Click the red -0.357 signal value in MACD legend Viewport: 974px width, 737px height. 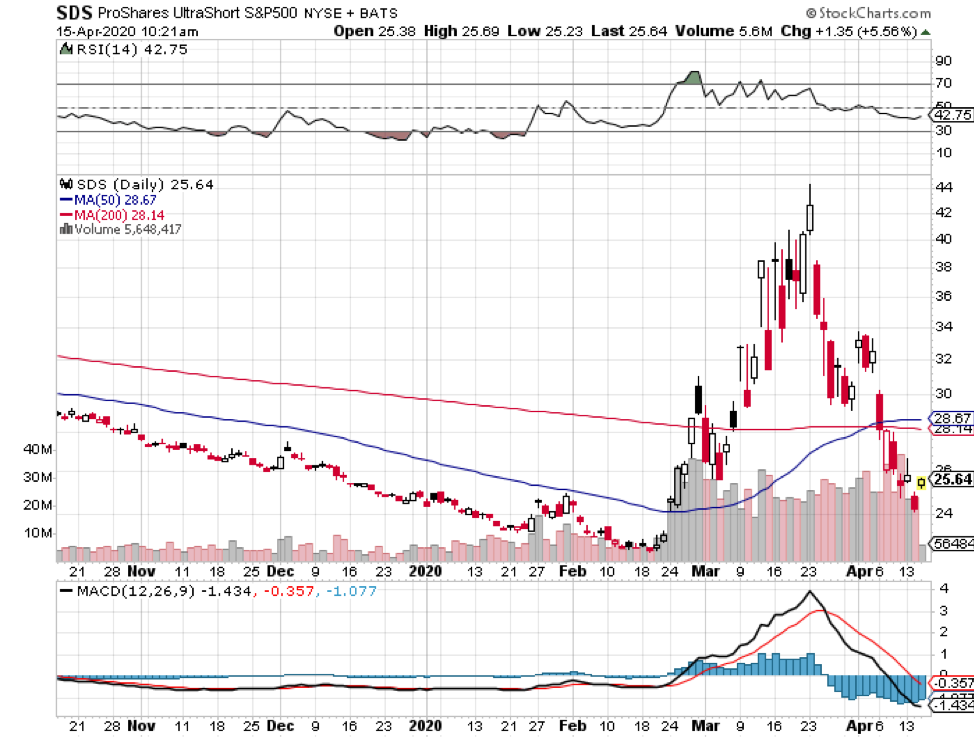(x=289, y=591)
